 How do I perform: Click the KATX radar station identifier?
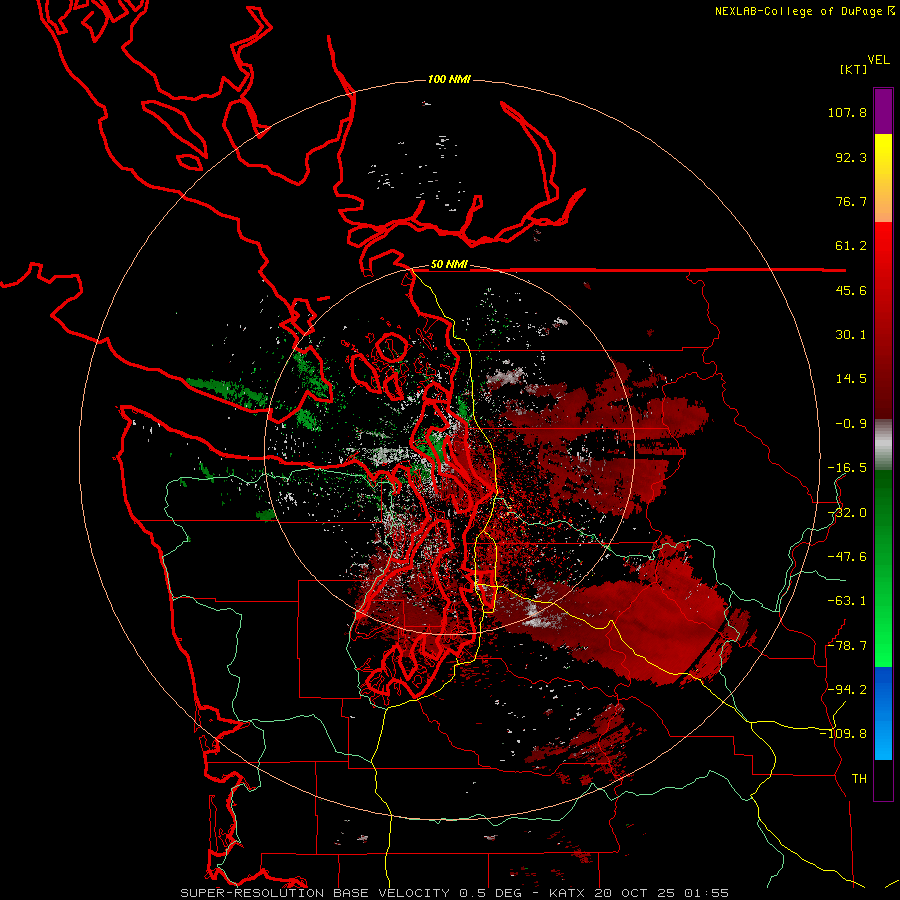click(x=566, y=893)
